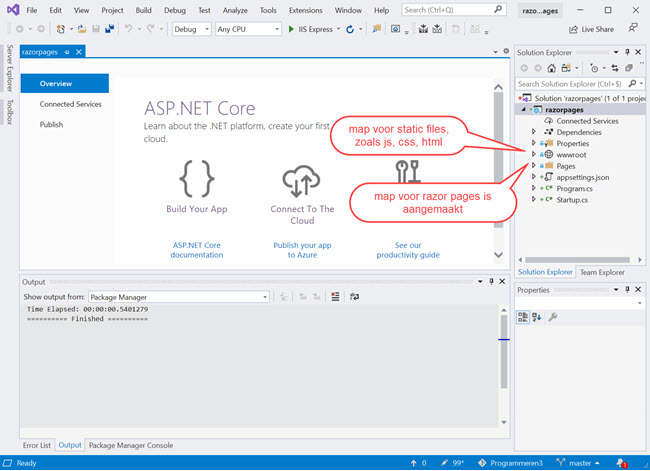The height and width of the screenshot is (471, 650).
Task: Click the New Project toolbar icon
Action: click(61, 29)
